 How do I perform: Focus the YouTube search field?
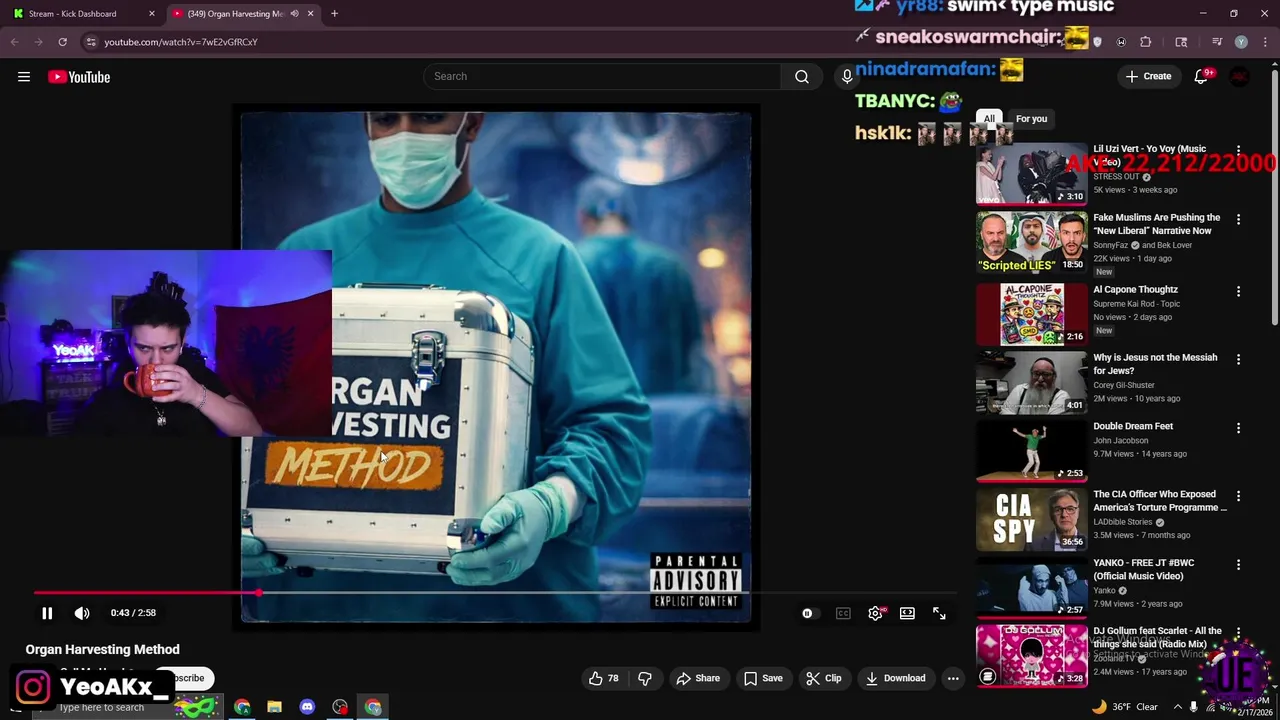602,76
